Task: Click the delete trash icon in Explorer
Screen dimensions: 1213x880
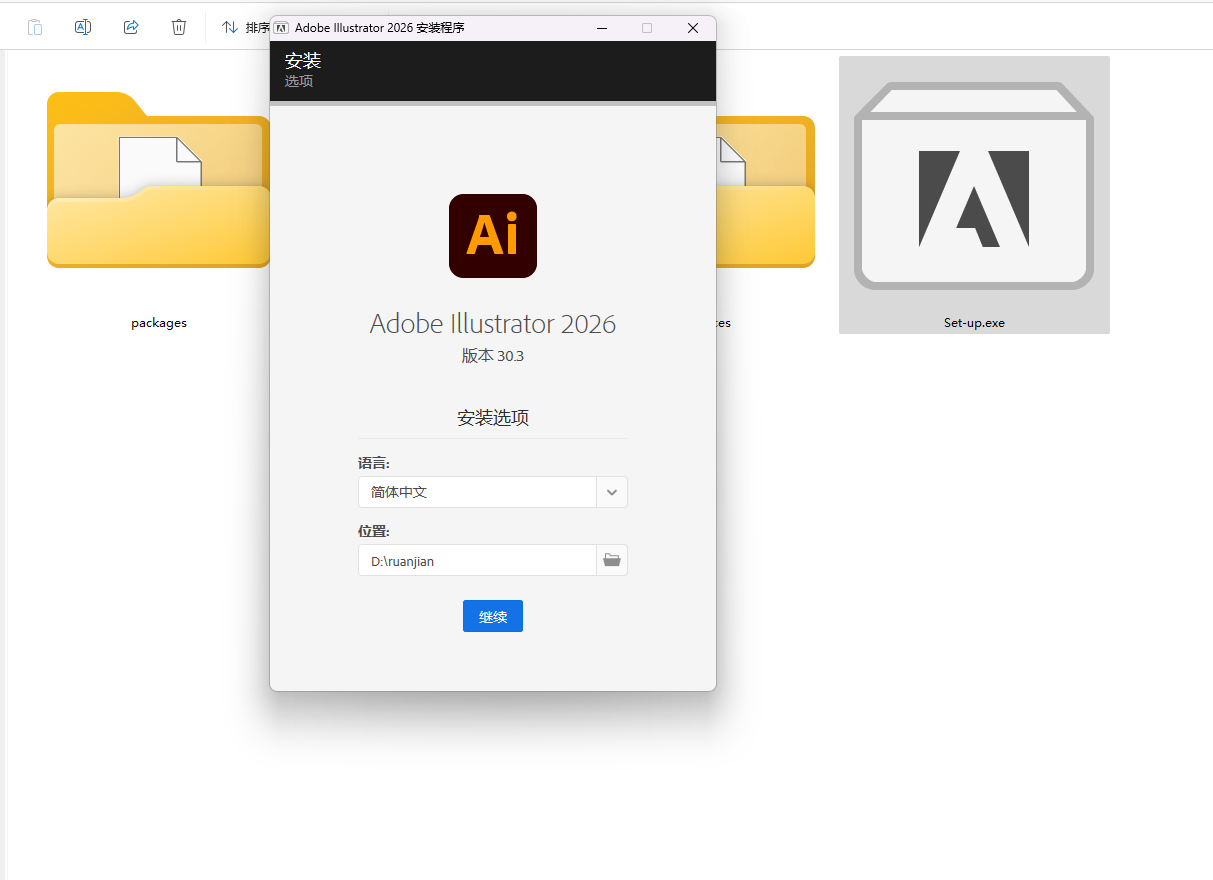Action: [x=179, y=27]
